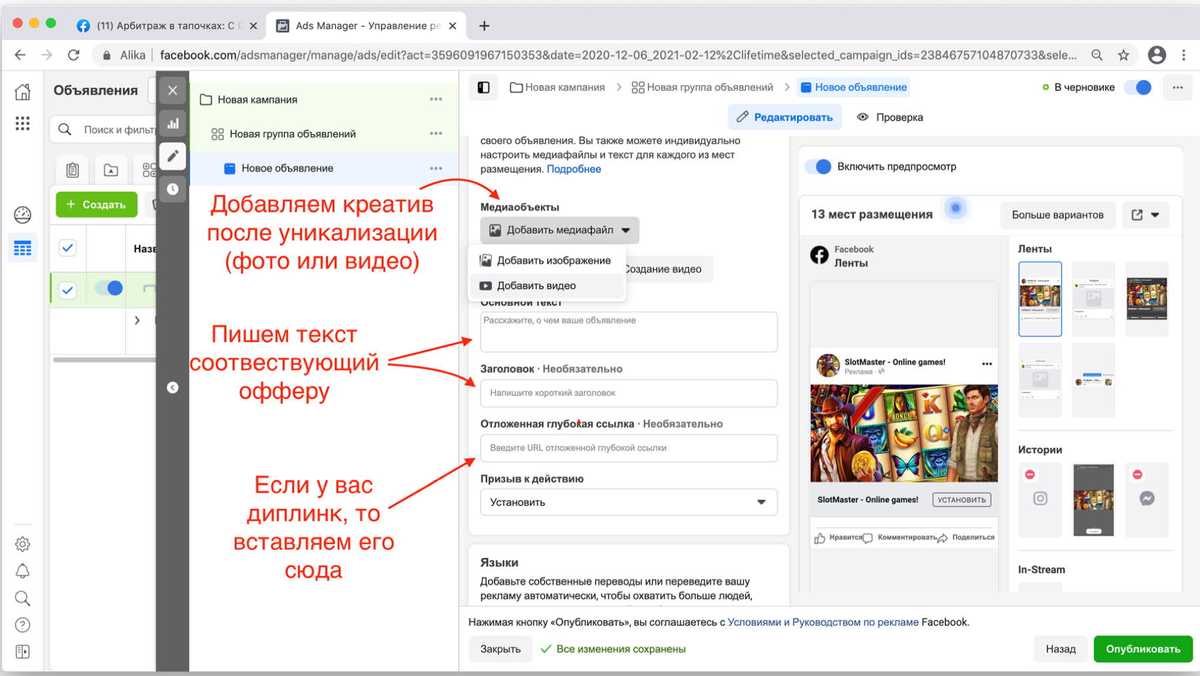Select Добавить видео from menu
Viewport: 1200px width, 676px height.
tap(547, 285)
